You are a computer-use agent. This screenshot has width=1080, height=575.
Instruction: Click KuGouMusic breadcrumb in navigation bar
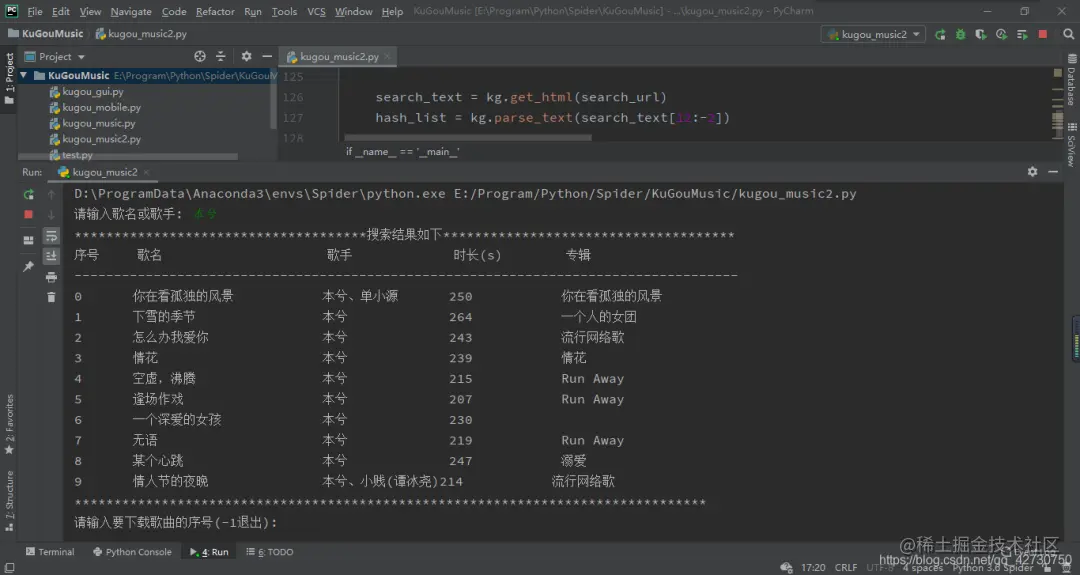[x=45, y=34]
